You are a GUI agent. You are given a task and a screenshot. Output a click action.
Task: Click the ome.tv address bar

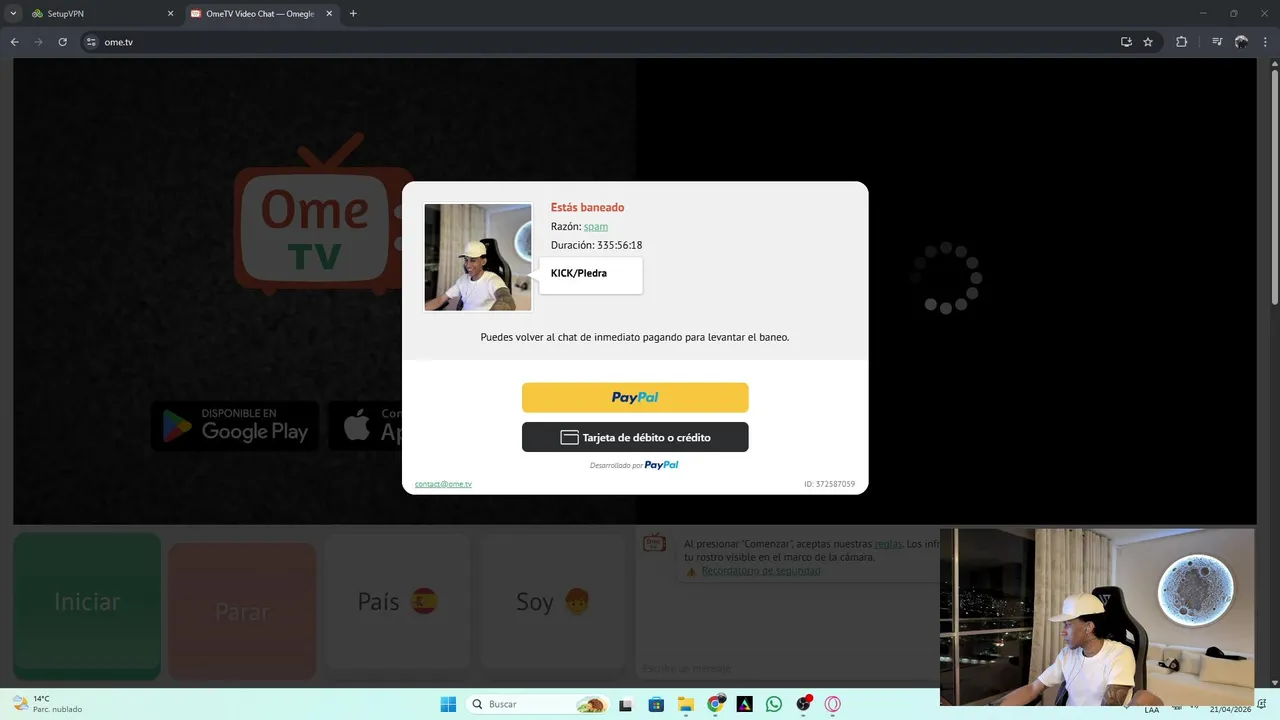click(x=600, y=42)
